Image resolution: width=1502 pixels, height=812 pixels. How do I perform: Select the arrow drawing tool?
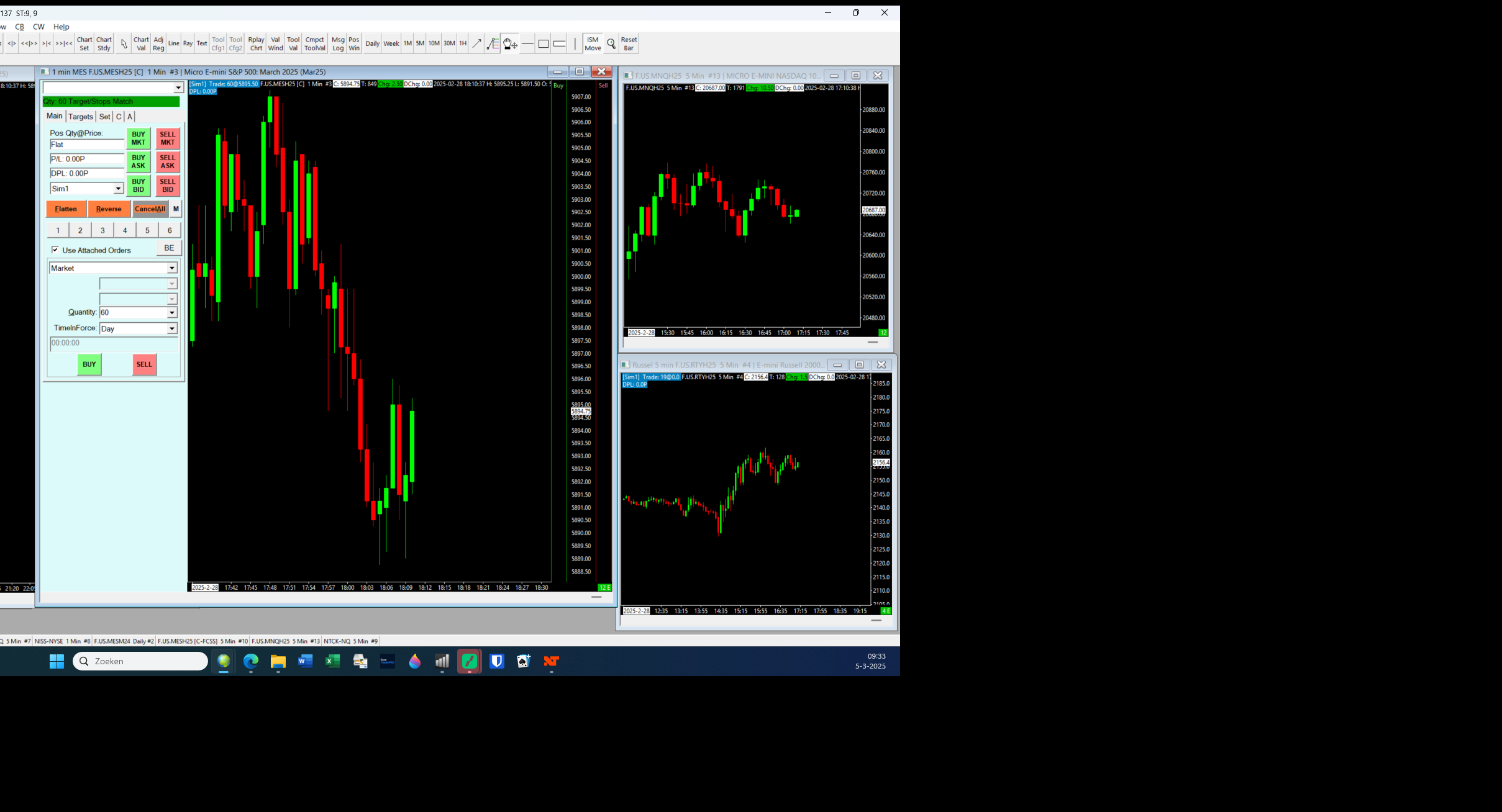476,43
